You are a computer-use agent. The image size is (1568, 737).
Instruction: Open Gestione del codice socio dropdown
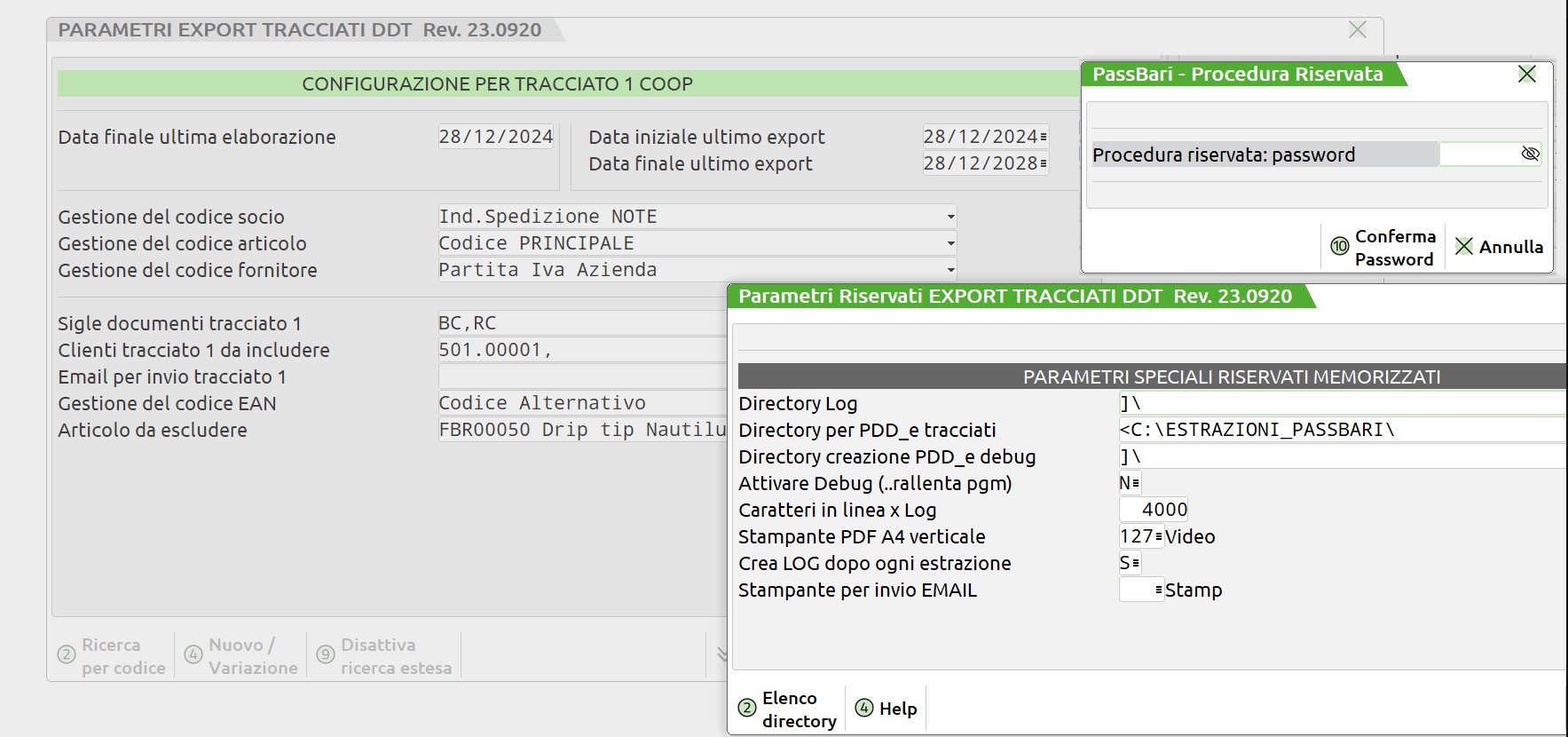pos(950,217)
